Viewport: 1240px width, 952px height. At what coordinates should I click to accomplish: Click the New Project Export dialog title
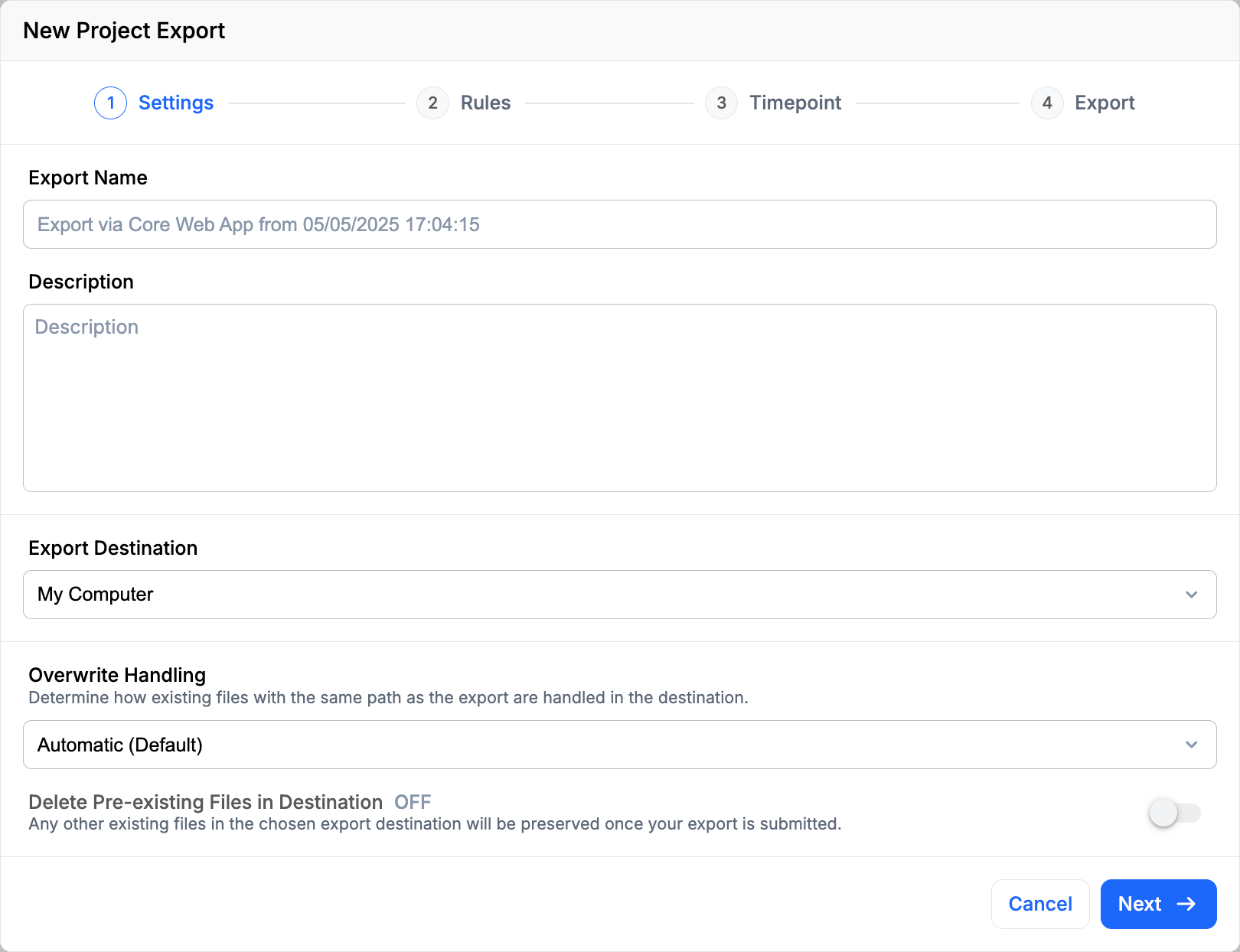point(124,31)
